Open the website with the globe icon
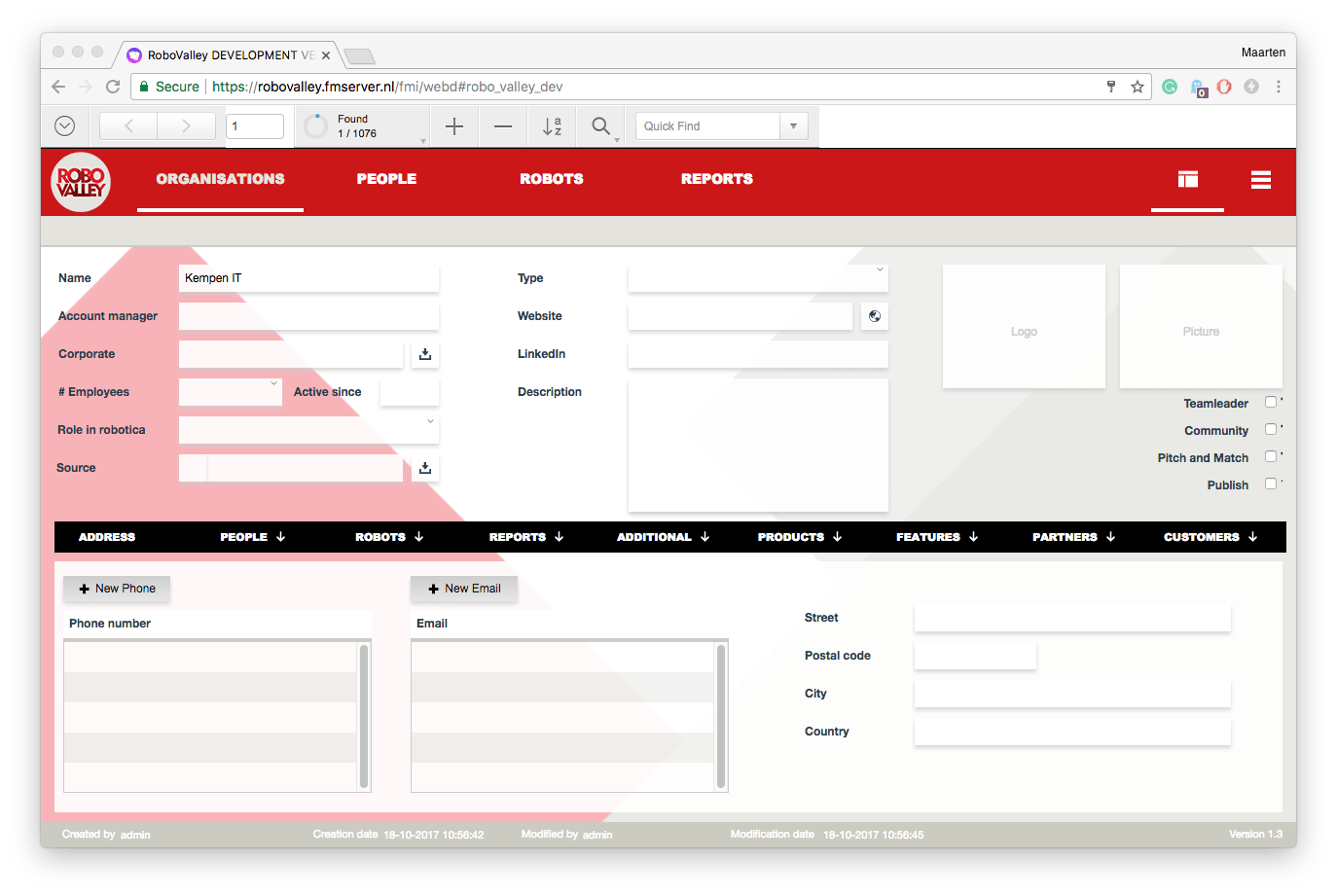The image size is (1337, 896). click(875, 316)
